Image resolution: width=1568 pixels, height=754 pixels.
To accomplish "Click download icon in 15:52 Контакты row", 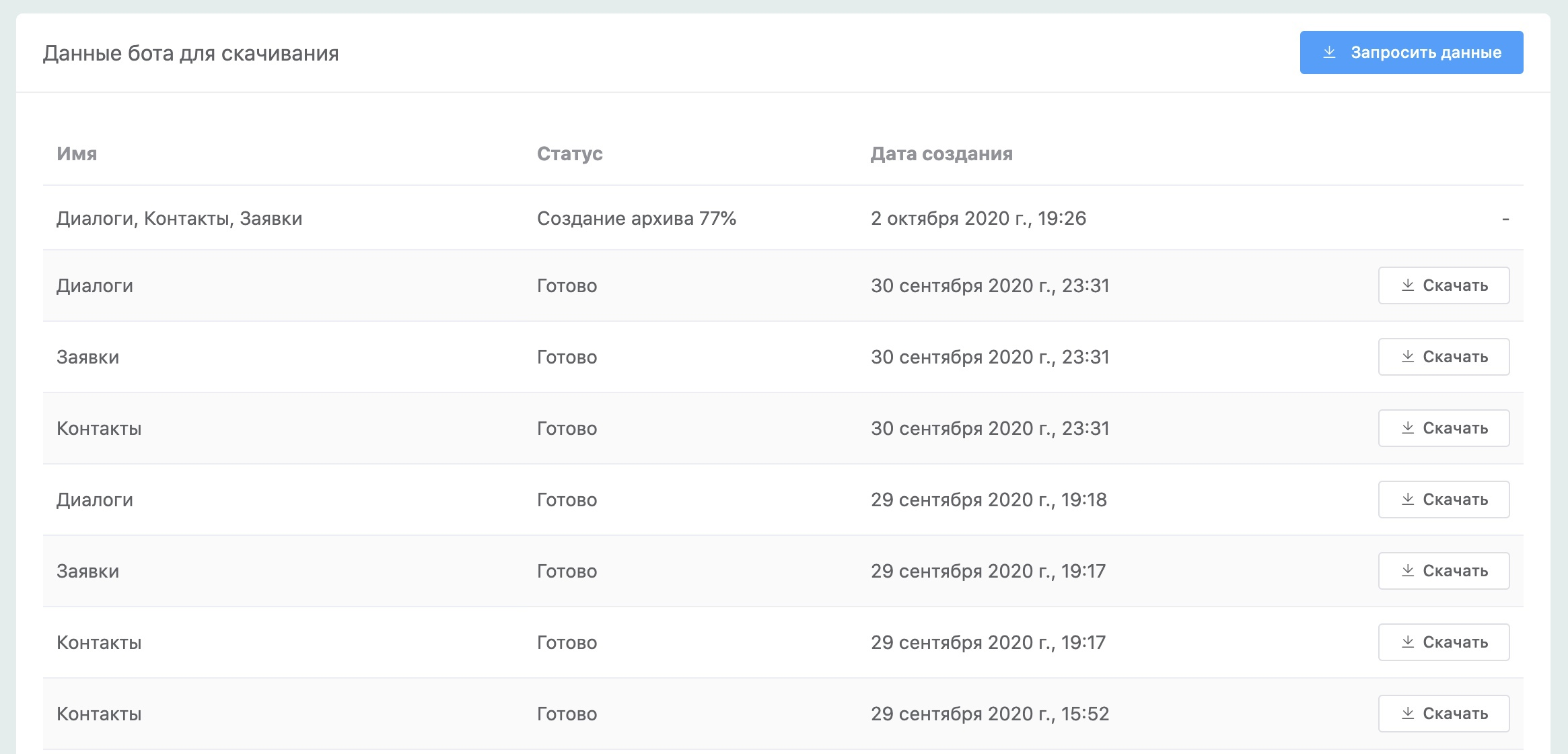I will (x=1408, y=714).
